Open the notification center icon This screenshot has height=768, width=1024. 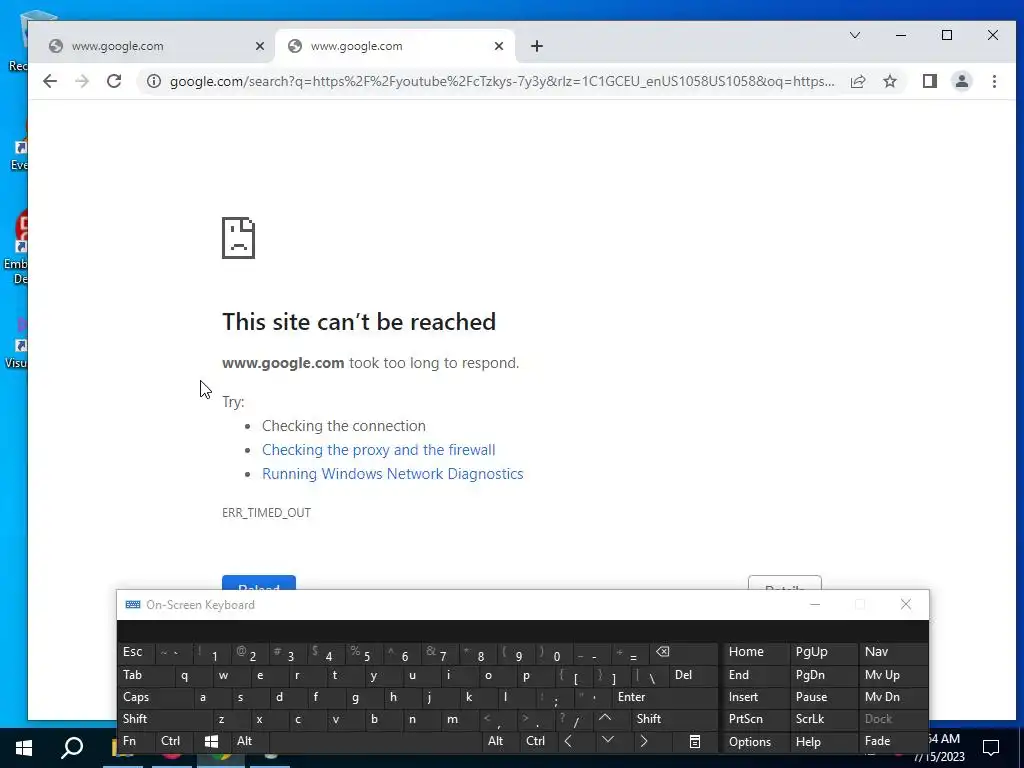coord(991,748)
